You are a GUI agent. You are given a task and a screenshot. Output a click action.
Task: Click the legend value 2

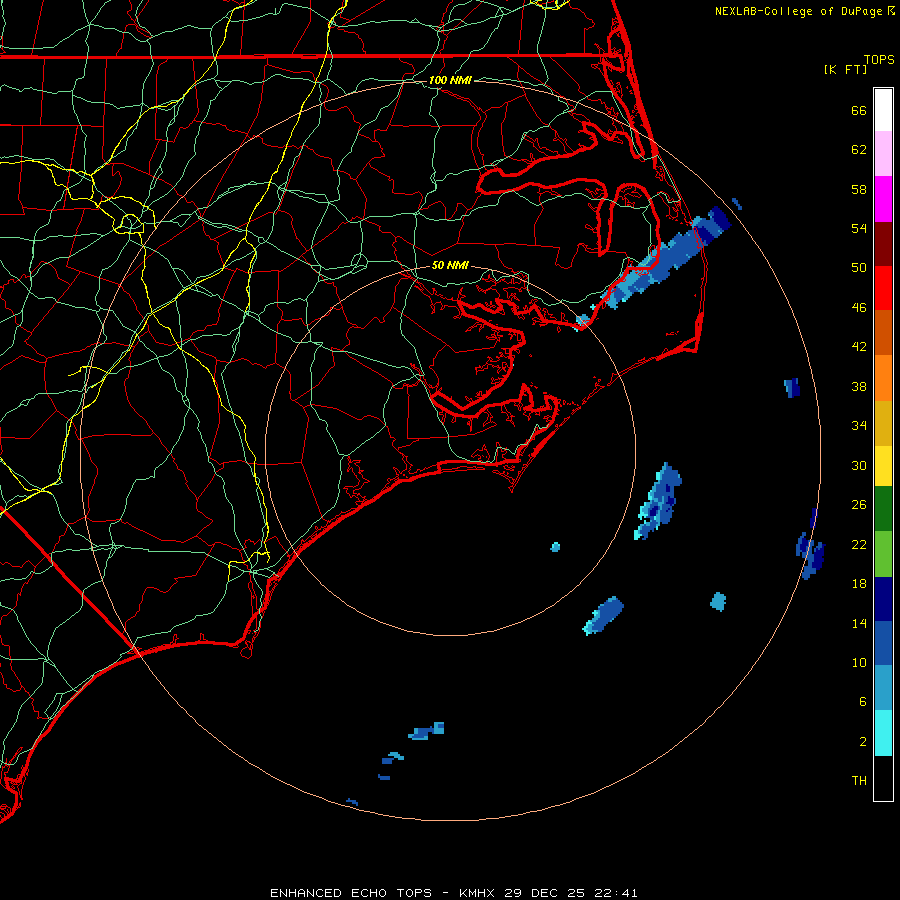click(863, 742)
